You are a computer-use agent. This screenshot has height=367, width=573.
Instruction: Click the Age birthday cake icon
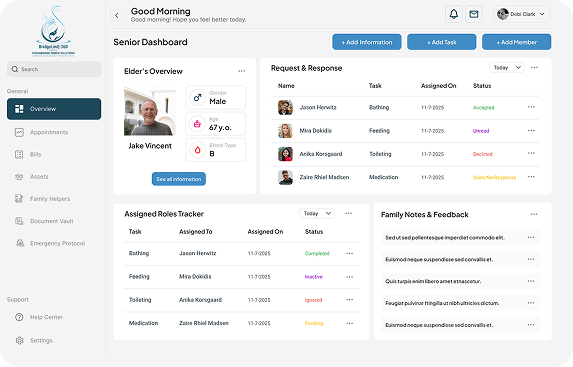click(197, 124)
